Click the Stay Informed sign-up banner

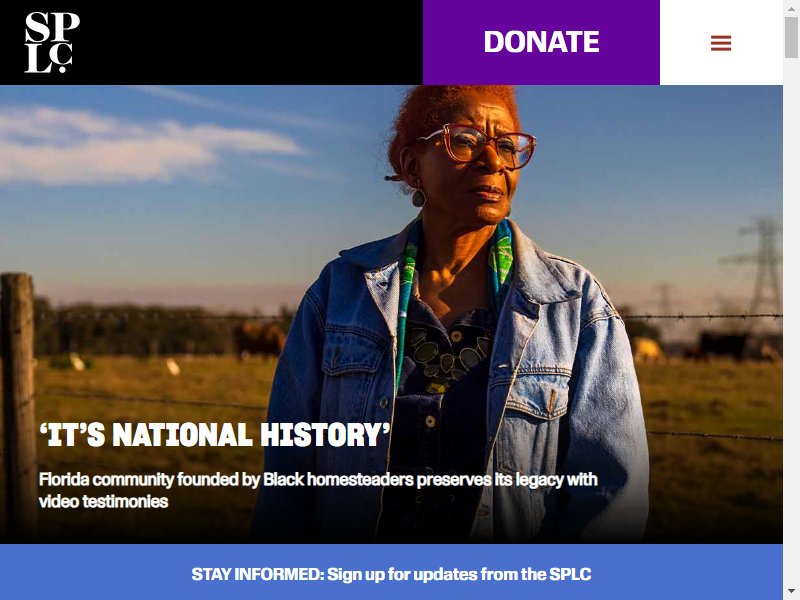point(391,573)
